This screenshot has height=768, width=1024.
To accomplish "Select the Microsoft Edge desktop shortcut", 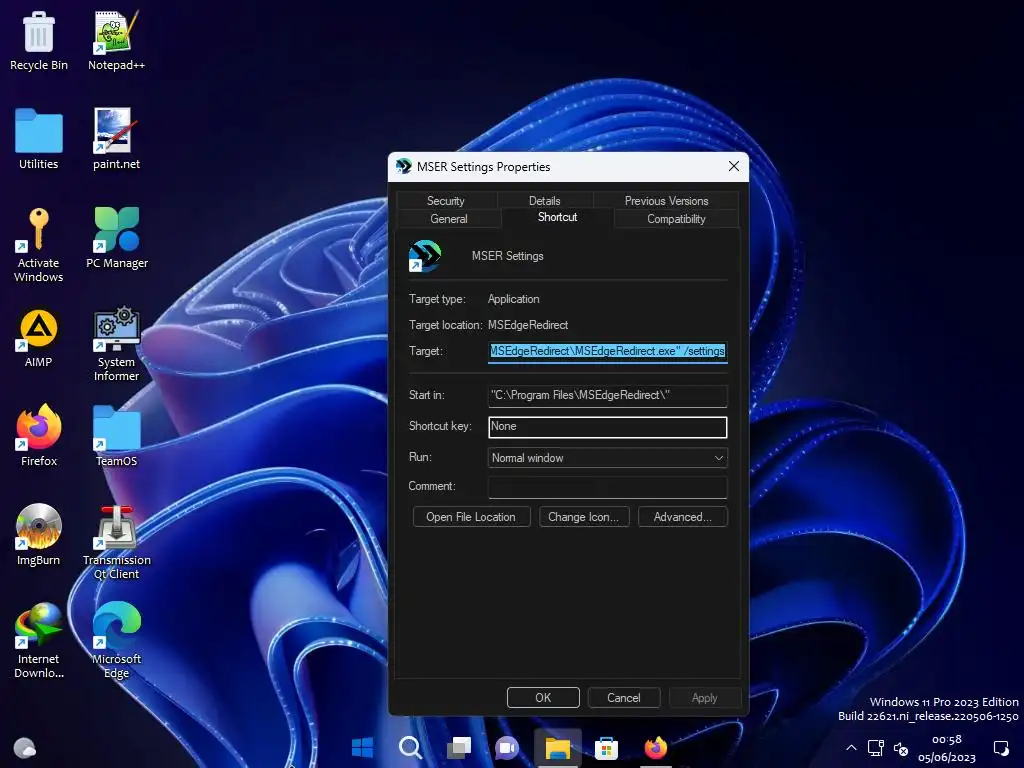I will 116,641.
